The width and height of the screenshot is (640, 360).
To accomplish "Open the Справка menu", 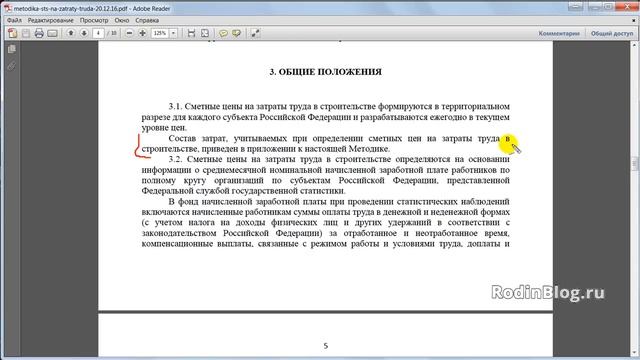I will 147,20.
